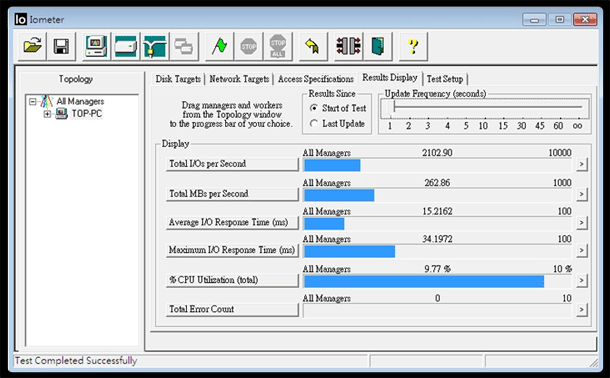Image resolution: width=610 pixels, height=378 pixels.
Task: Open arrow beside CPU Utilization bar
Action: [581, 280]
